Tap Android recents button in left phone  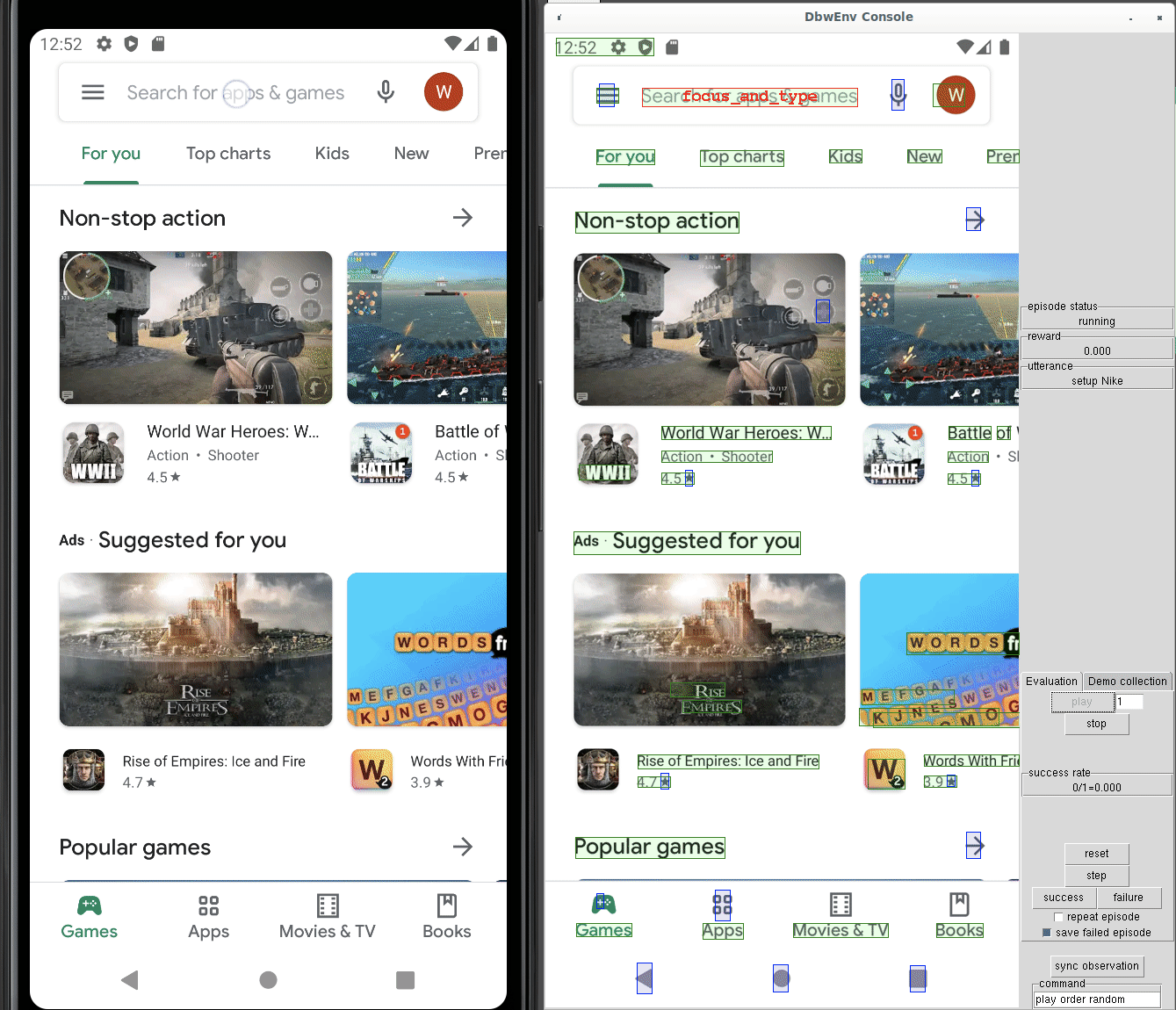(405, 980)
